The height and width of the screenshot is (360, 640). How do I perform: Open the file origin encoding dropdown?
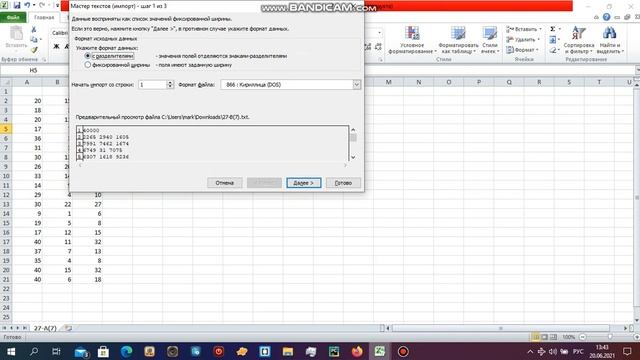pyautogui.click(x=356, y=84)
